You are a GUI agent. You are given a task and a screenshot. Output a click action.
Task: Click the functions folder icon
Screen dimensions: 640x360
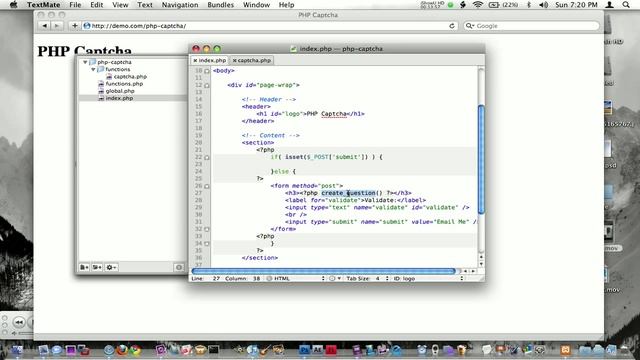tap(100, 69)
